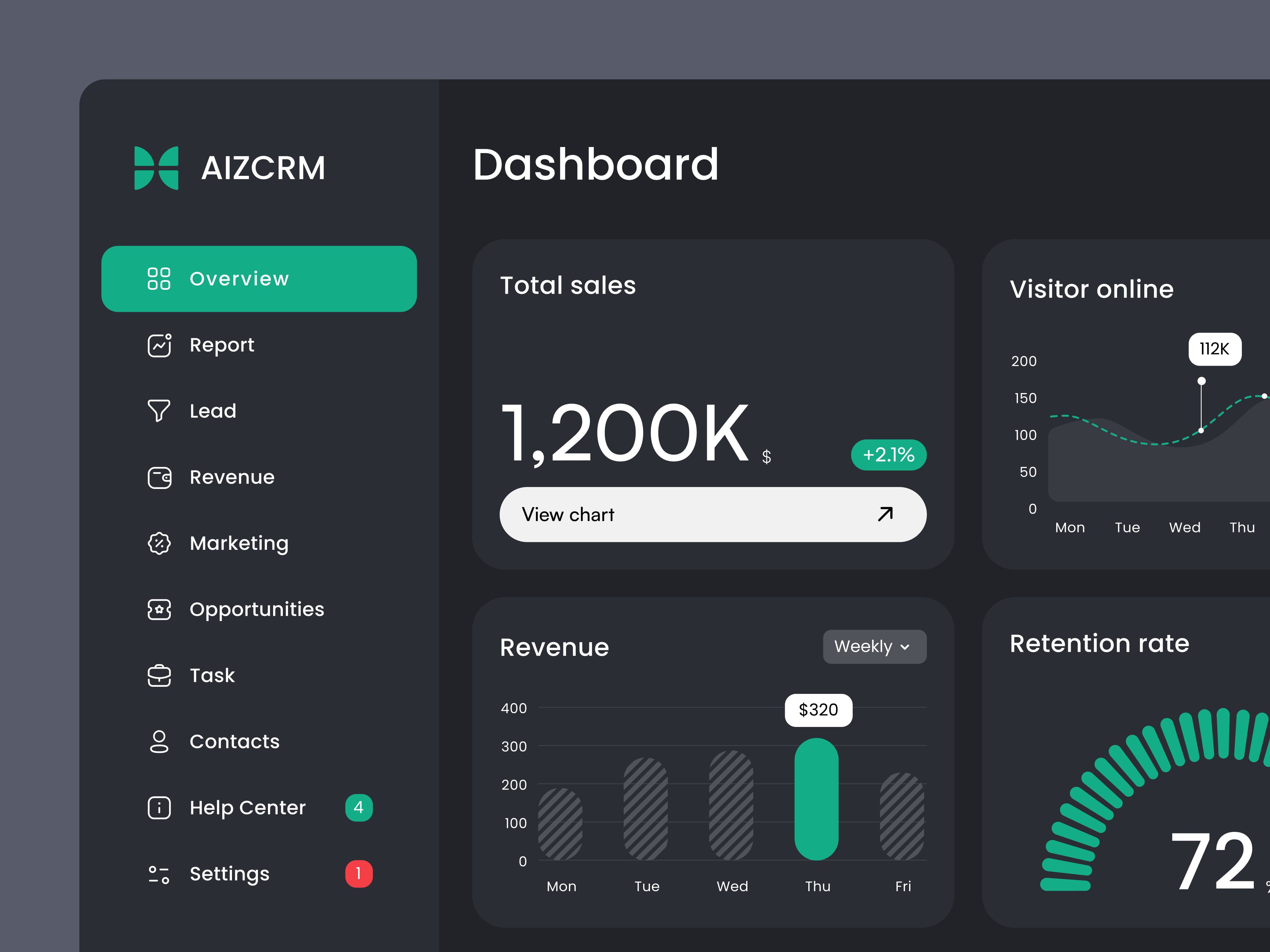Click the arrow on View chart button

(885, 514)
